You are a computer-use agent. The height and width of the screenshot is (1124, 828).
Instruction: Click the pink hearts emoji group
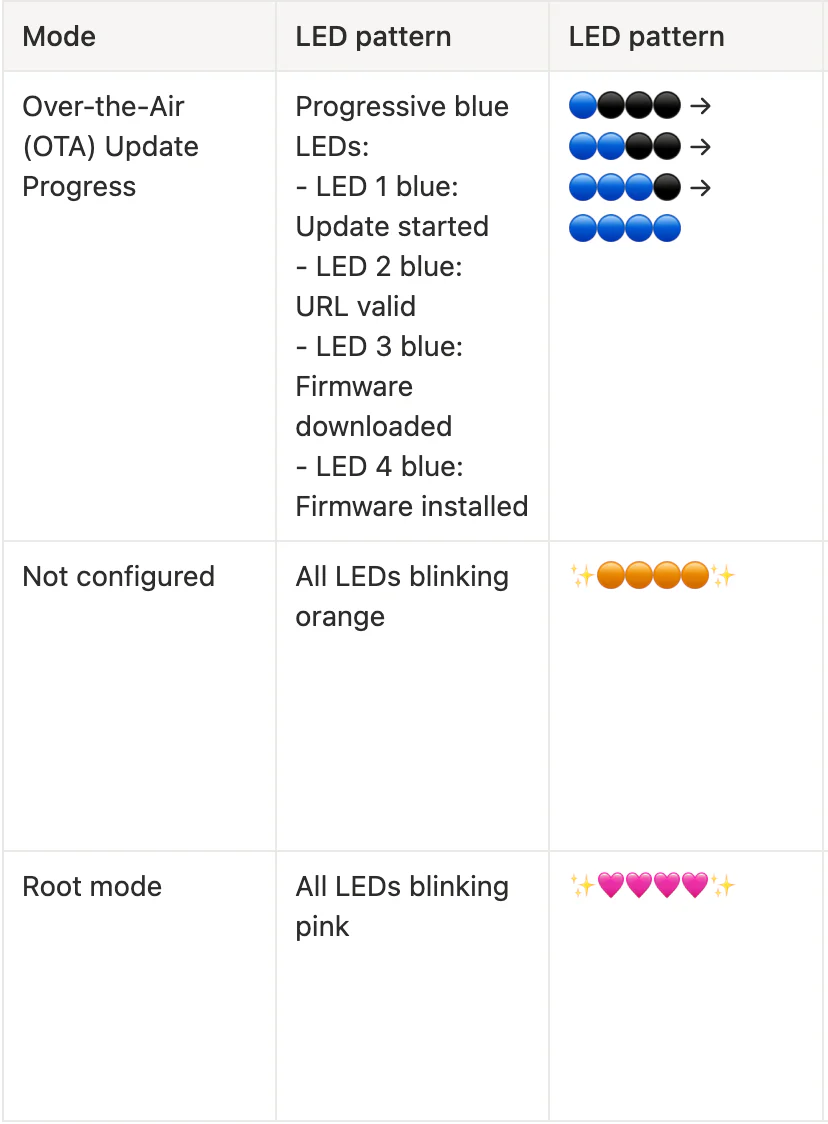[x=652, y=886]
